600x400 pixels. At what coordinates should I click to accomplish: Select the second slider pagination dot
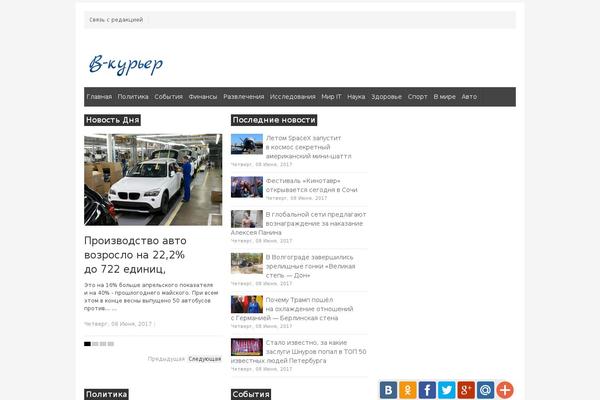click(x=95, y=344)
